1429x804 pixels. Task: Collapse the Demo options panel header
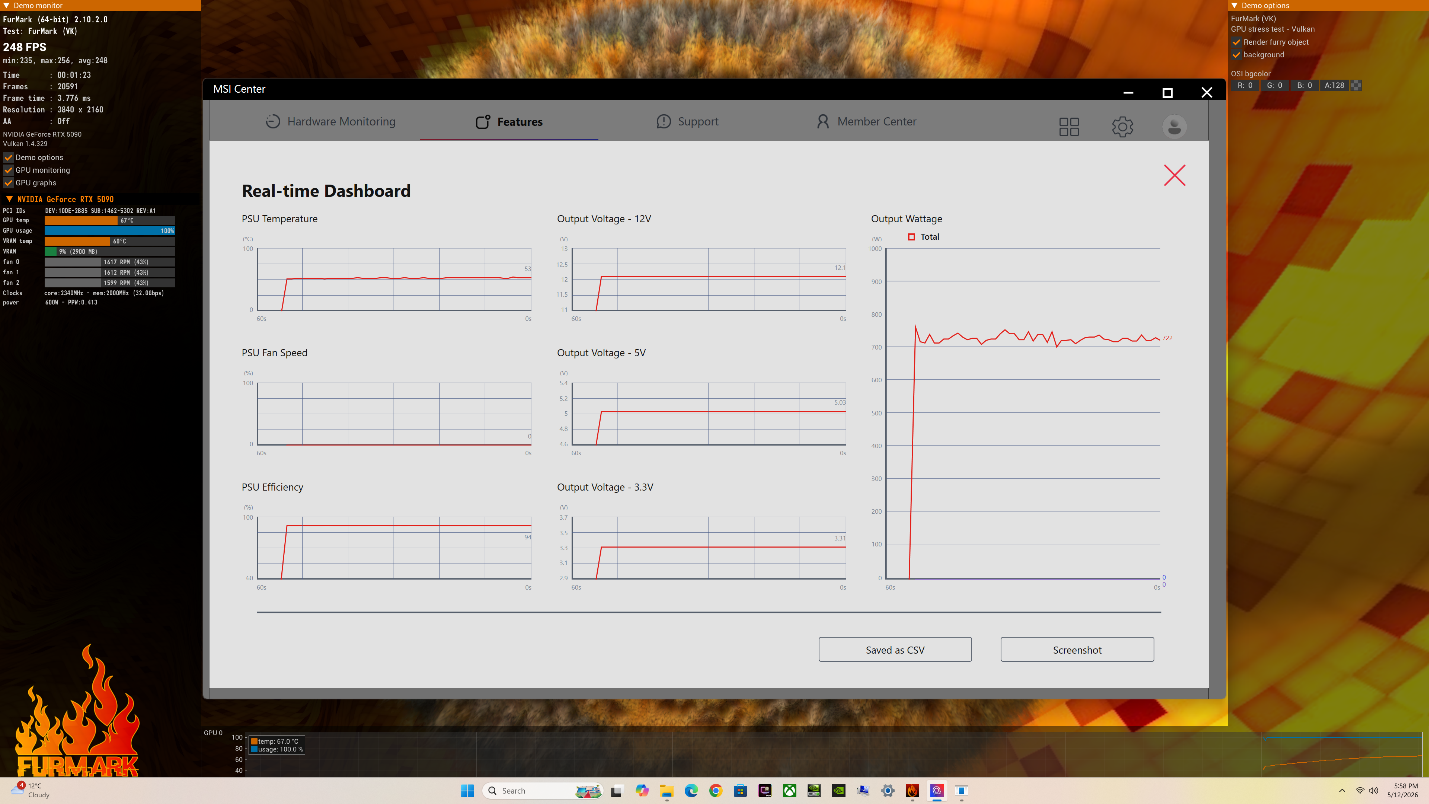[x=1328, y=5]
